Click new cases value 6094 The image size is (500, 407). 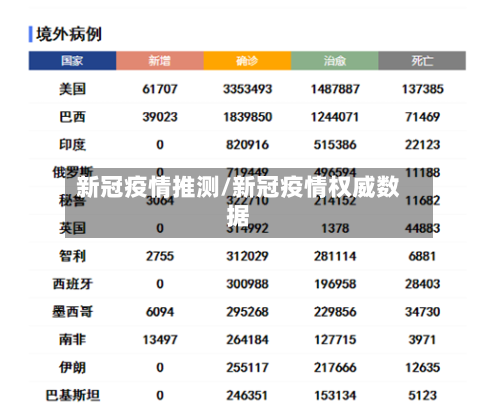(160, 312)
